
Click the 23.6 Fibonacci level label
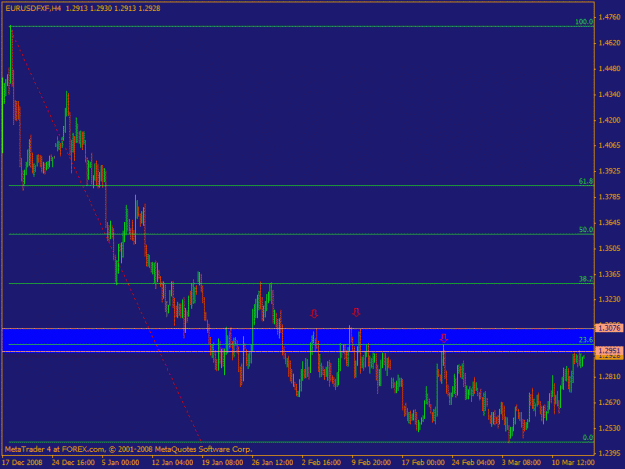586,340
